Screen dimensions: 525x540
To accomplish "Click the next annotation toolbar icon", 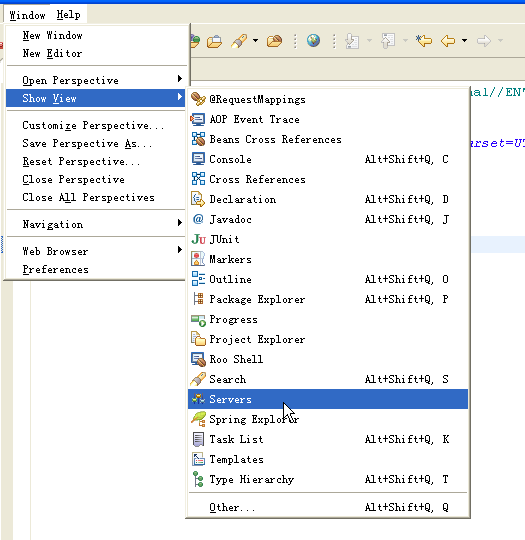I will (x=352, y=41).
